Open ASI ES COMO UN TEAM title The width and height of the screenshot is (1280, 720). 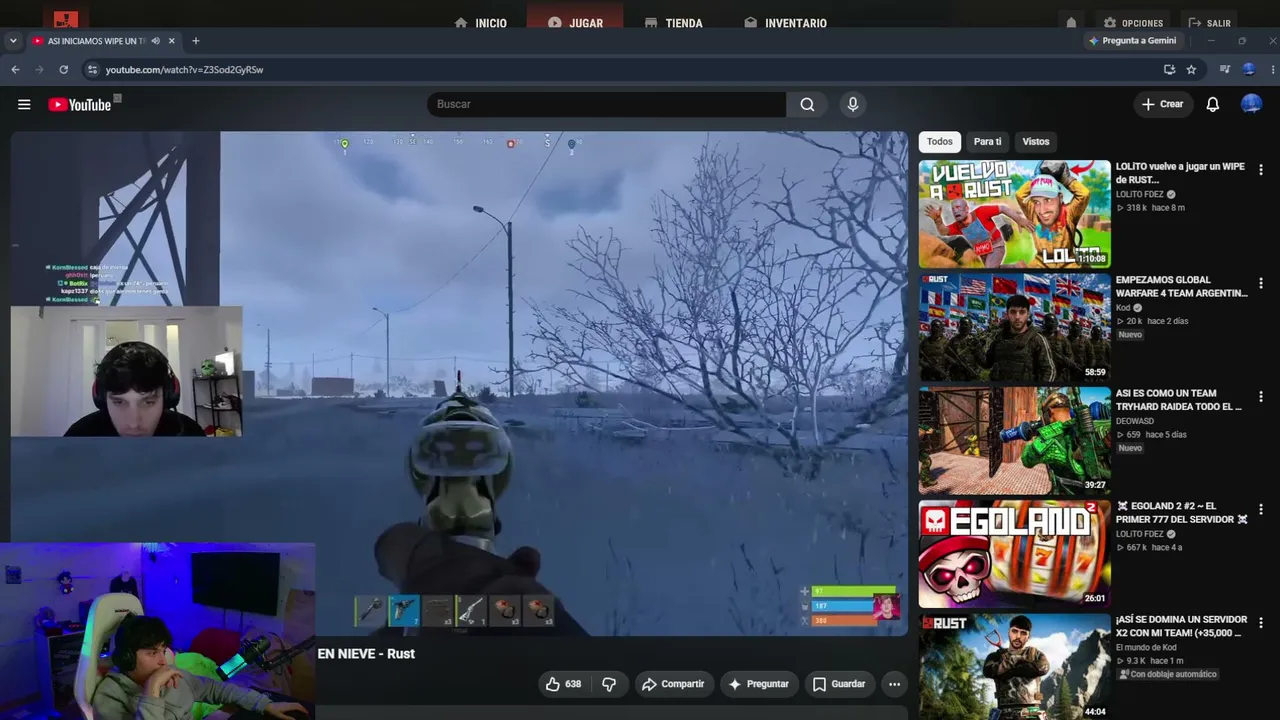click(x=1178, y=400)
